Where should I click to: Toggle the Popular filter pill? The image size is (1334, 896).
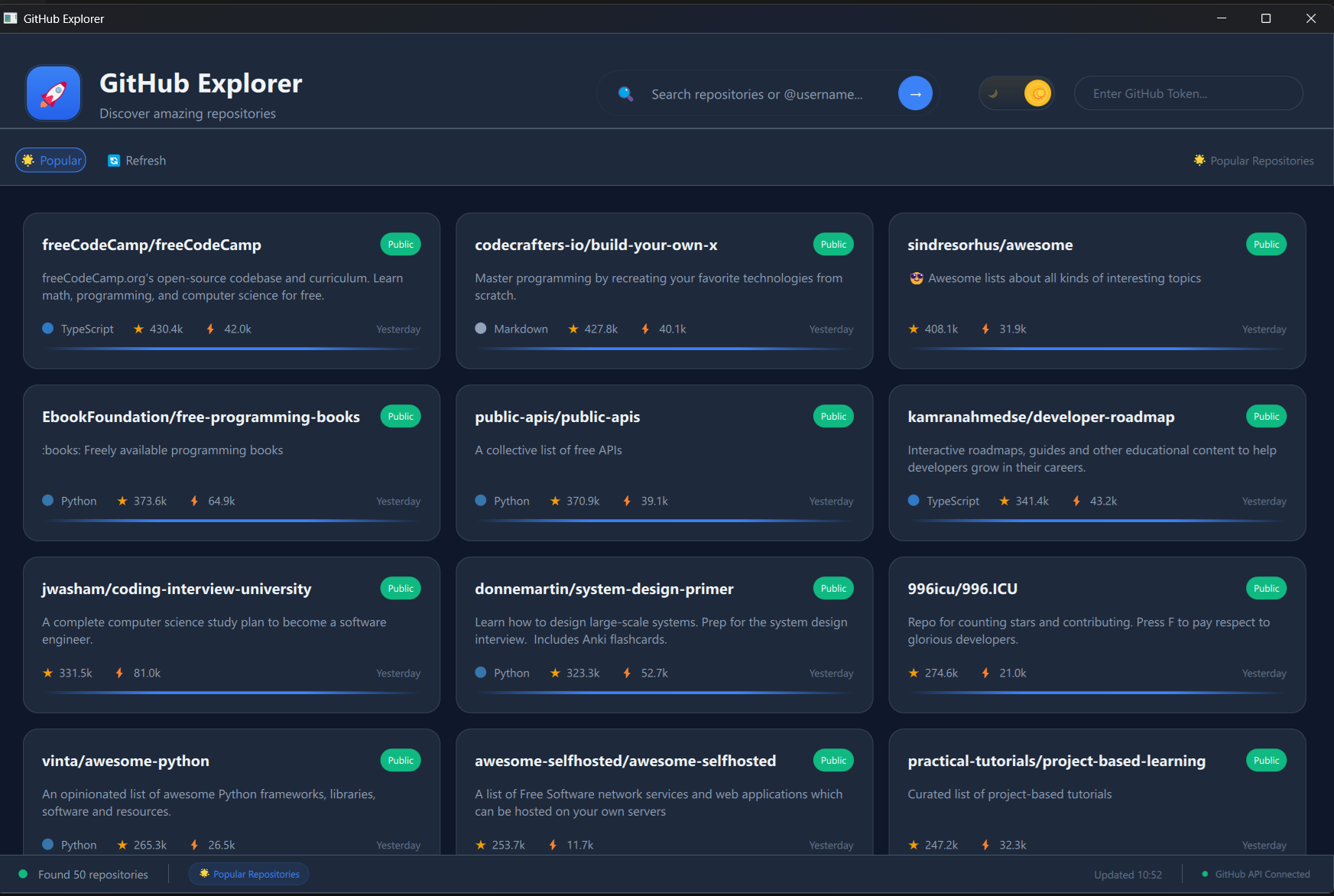click(x=50, y=160)
